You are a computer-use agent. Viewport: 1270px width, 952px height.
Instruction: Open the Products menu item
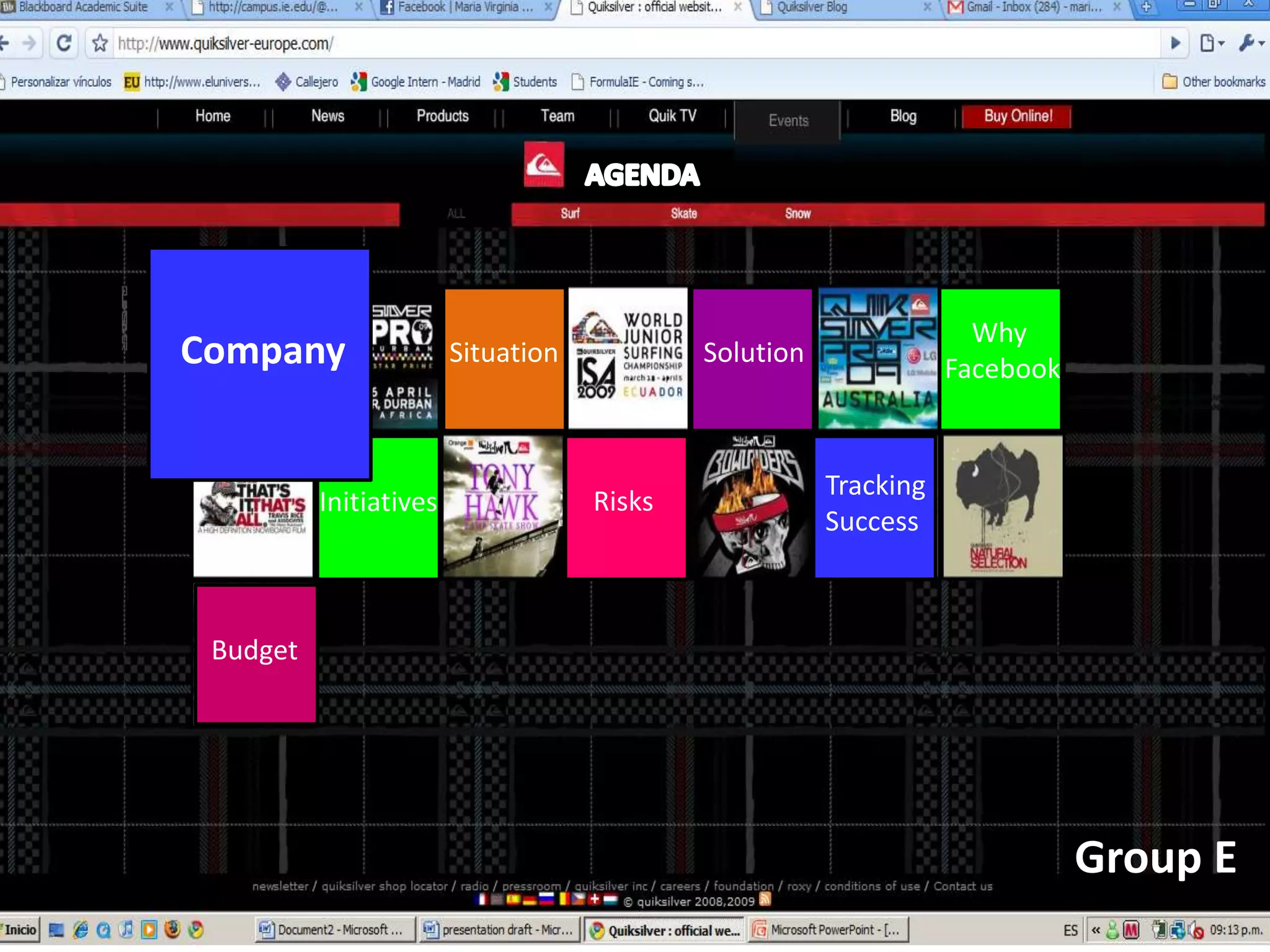pos(442,116)
